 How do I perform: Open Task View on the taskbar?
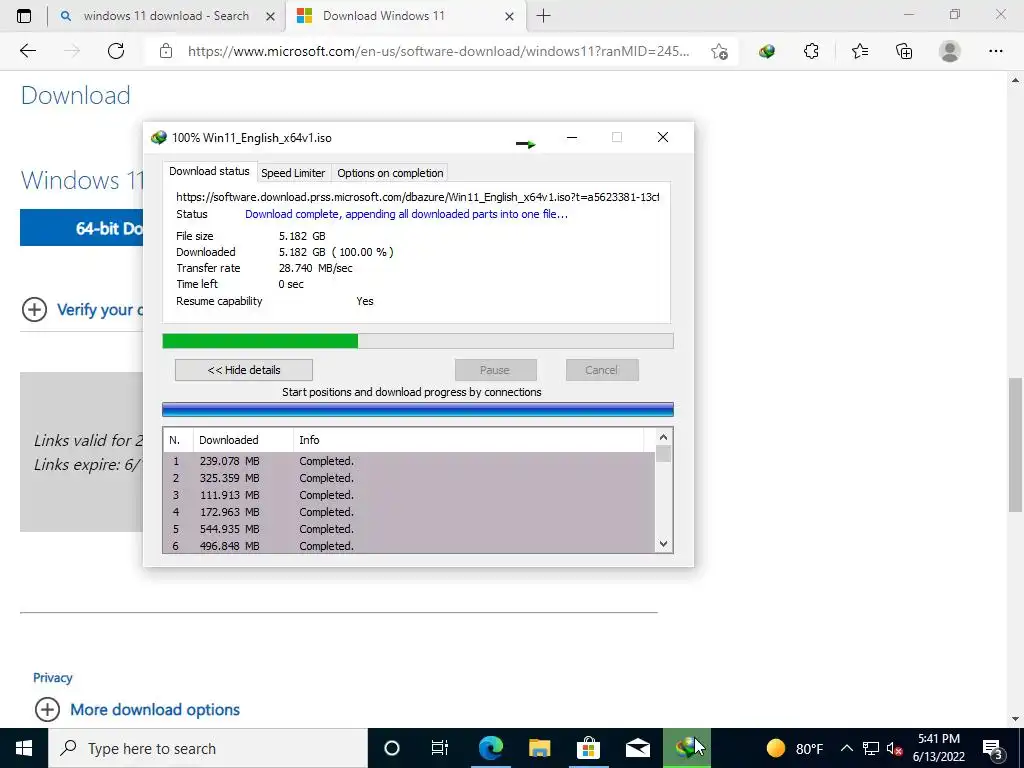[440, 748]
